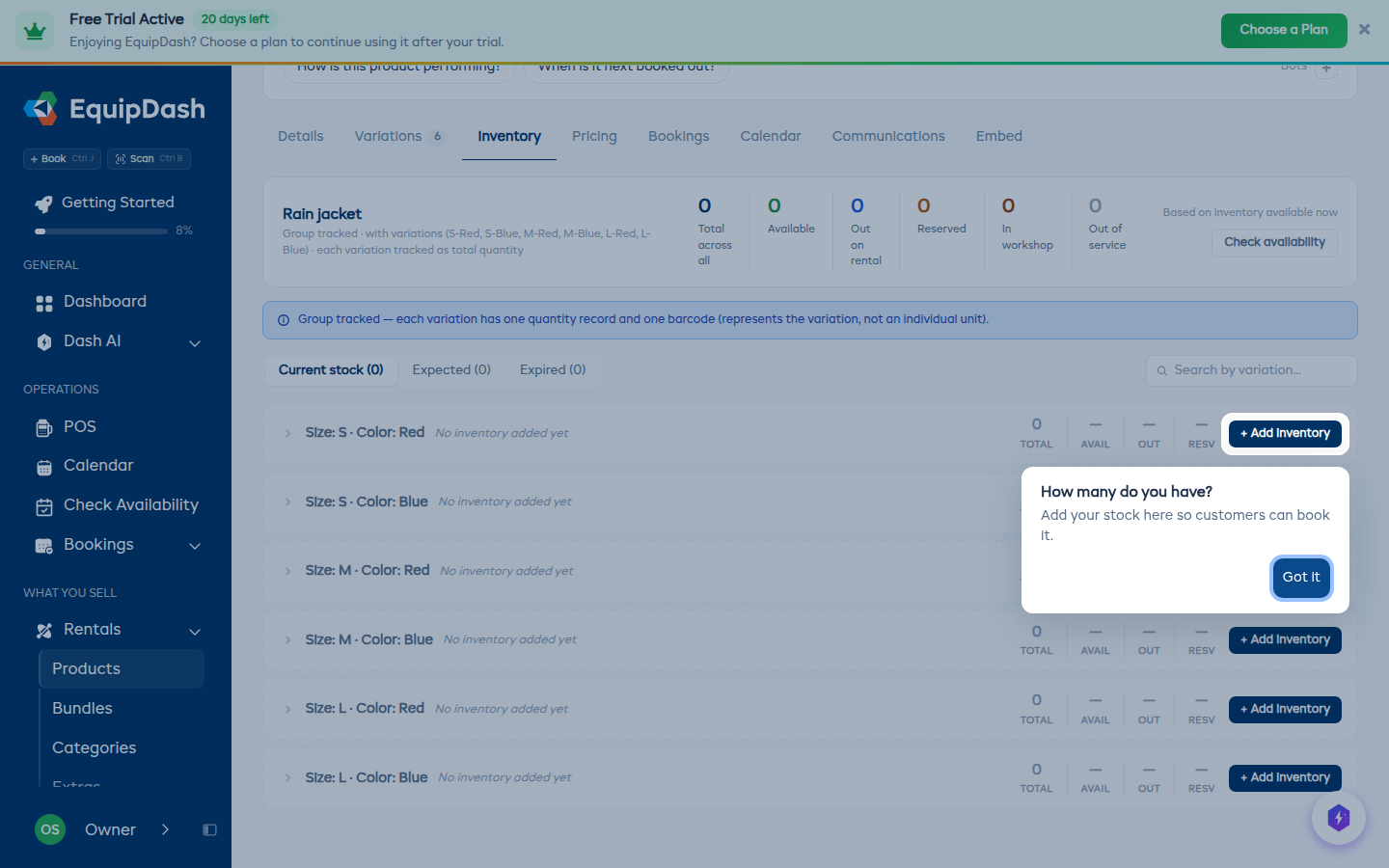1389x868 pixels.
Task: Click Check availability button
Action: pos(1274,242)
